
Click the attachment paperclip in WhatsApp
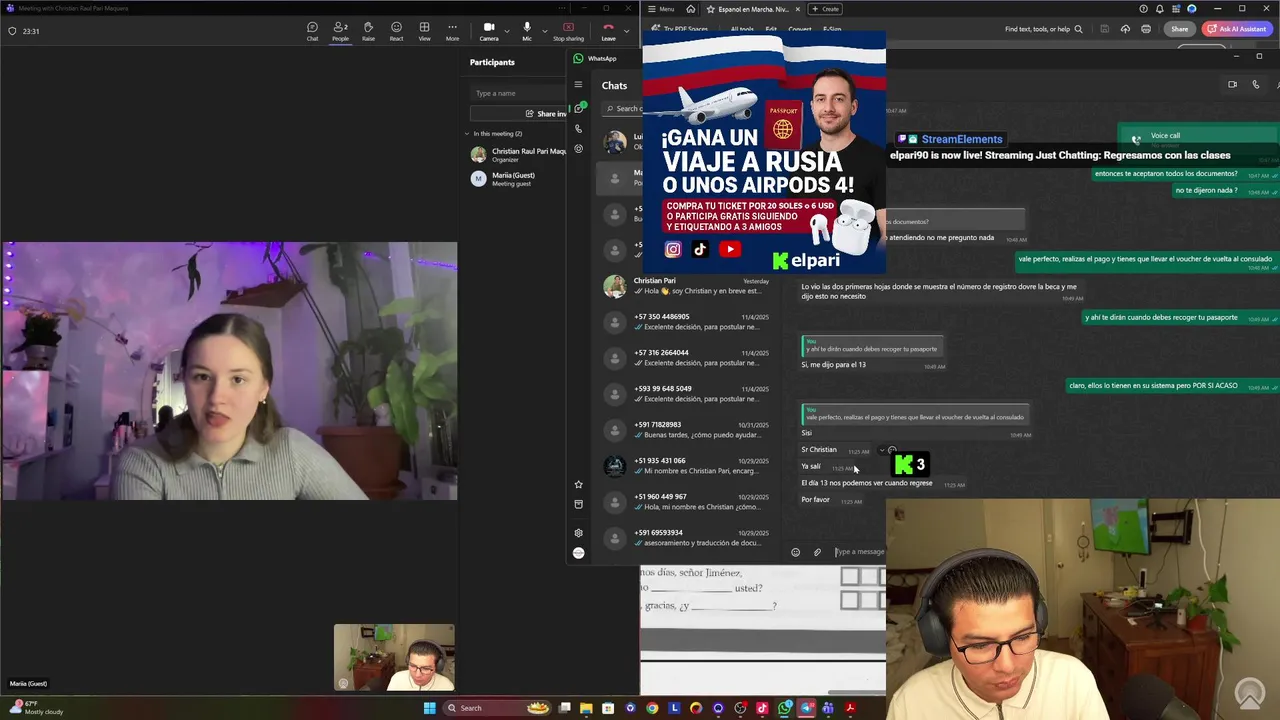click(817, 552)
